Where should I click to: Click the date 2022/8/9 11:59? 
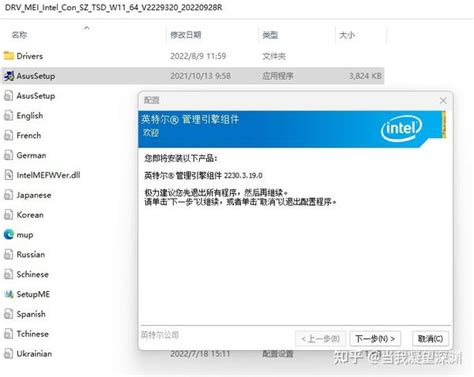tap(198, 56)
